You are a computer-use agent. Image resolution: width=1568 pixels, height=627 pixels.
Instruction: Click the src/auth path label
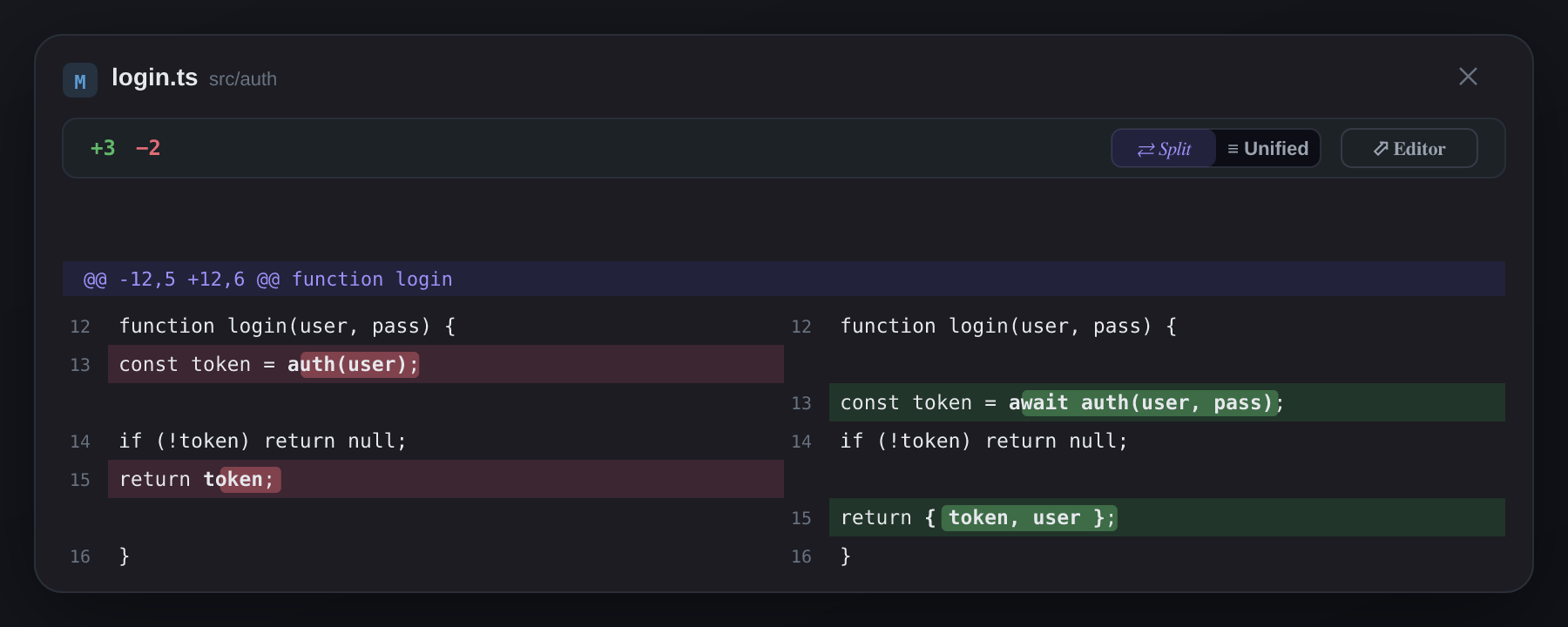click(x=243, y=79)
